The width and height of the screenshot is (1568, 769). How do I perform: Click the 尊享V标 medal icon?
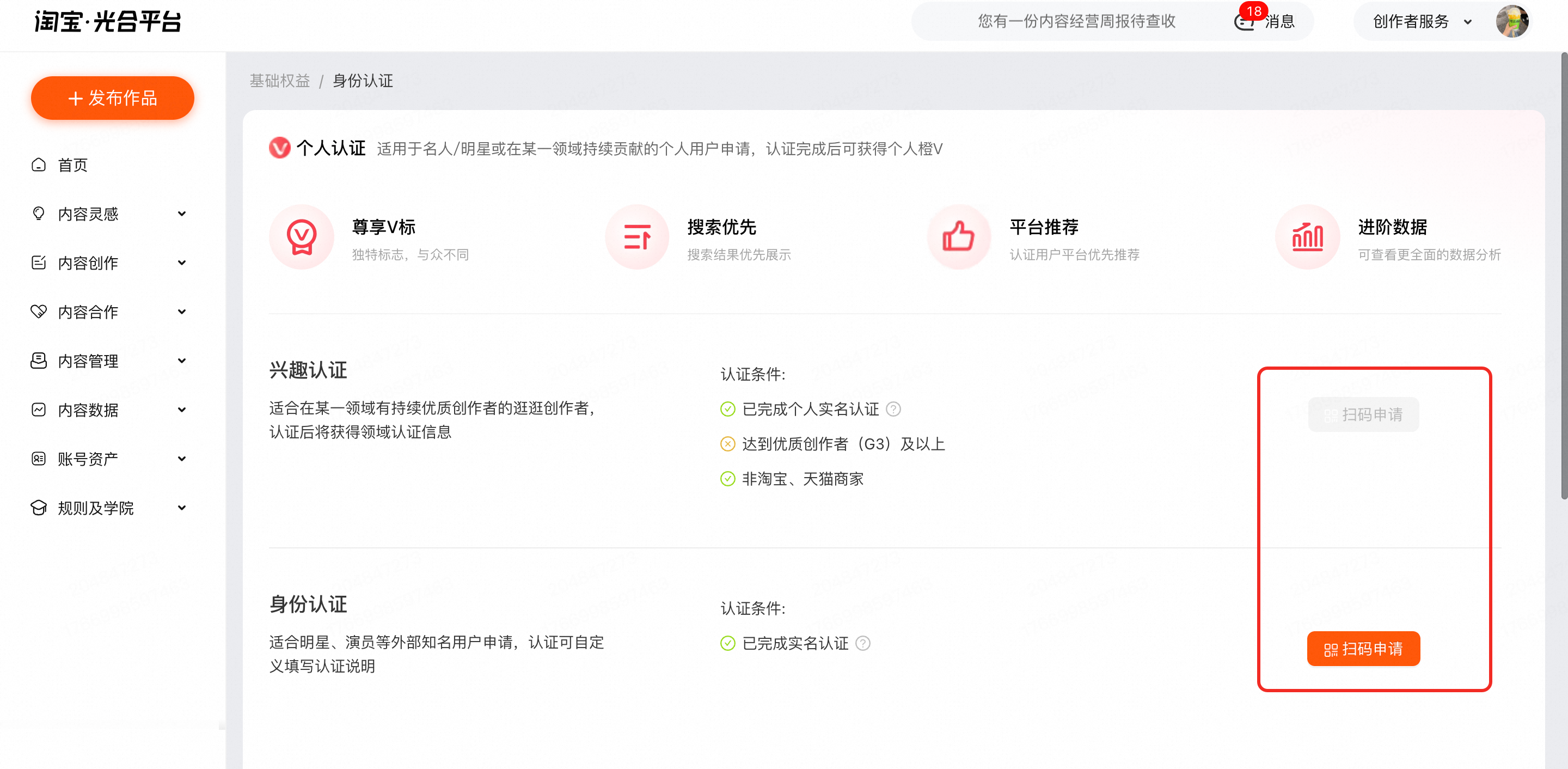(301, 237)
